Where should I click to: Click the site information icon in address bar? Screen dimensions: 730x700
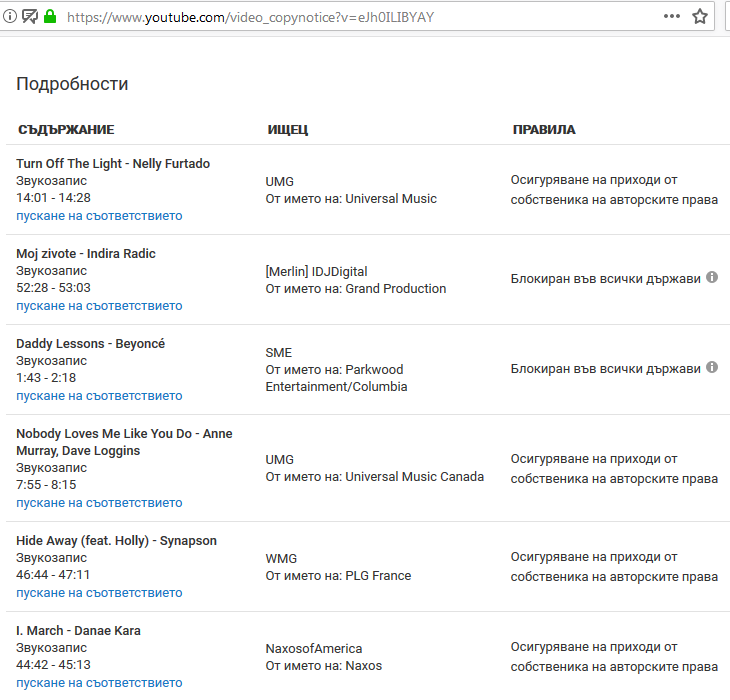(9, 17)
